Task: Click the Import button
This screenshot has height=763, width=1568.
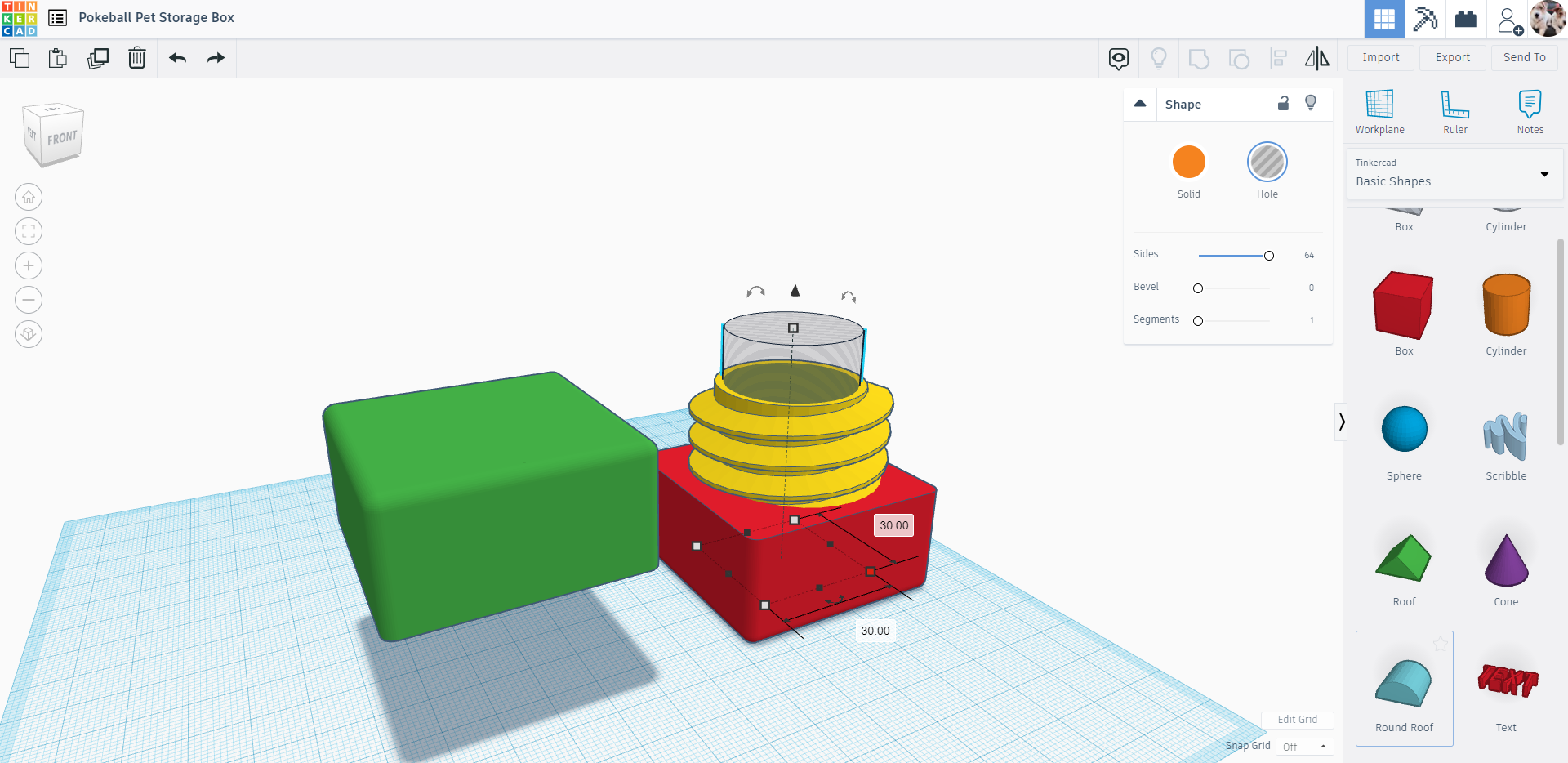Action: 1380,57
